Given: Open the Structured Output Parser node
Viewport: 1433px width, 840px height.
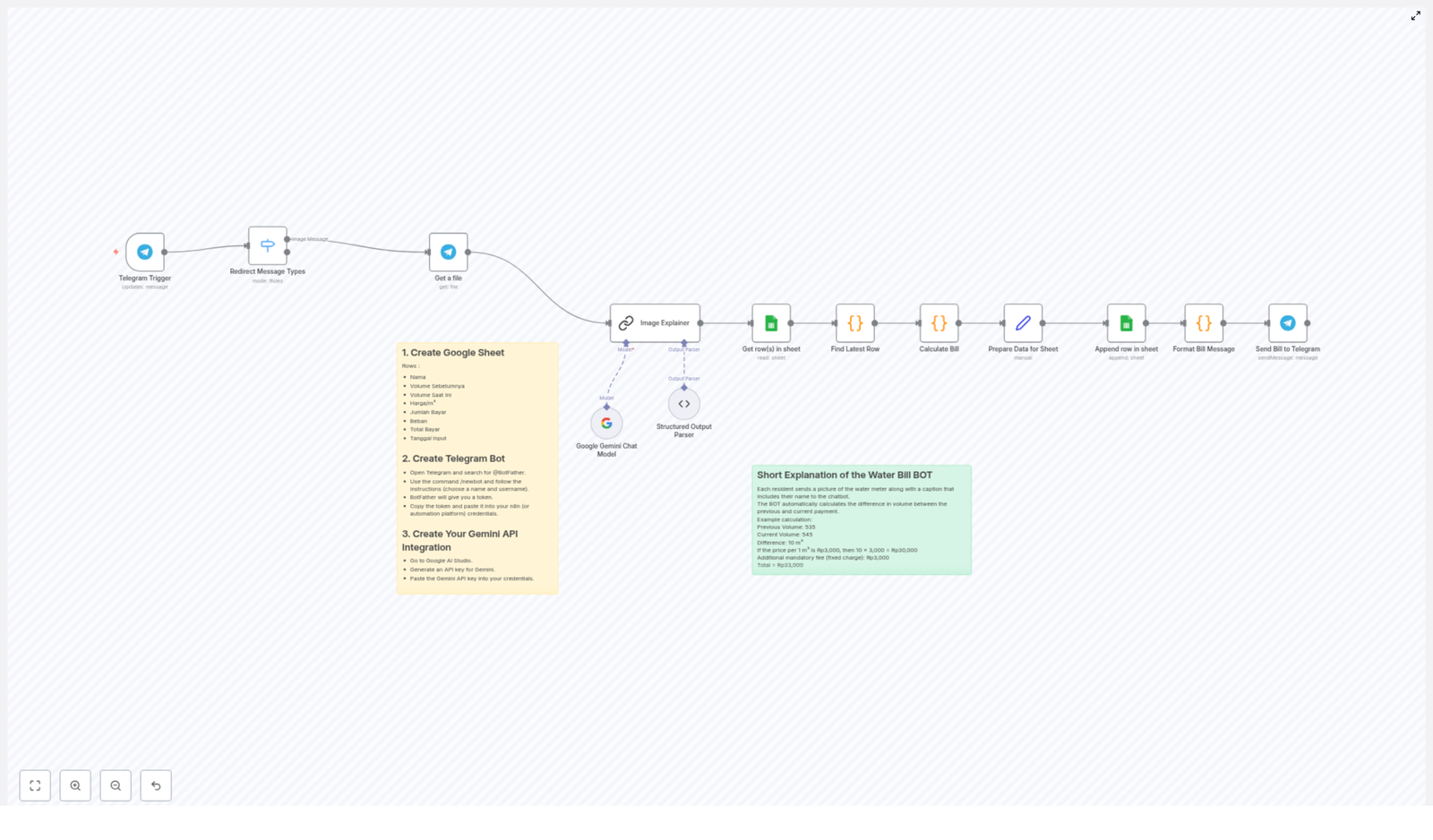Looking at the screenshot, I should tap(683, 404).
